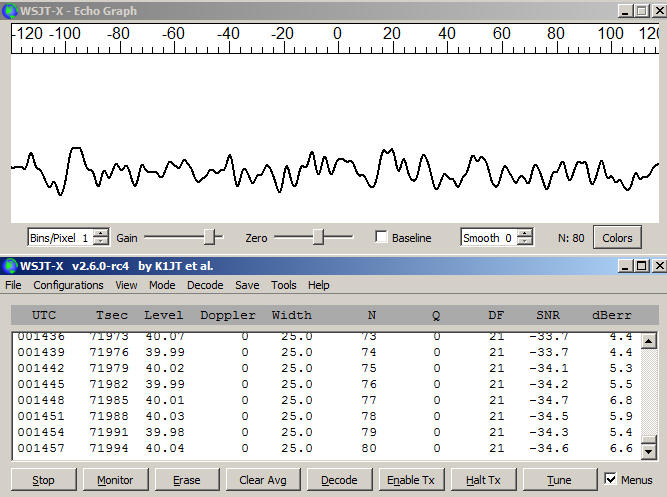Image resolution: width=667 pixels, height=497 pixels.
Task: Increase Smooth value with the up arrow
Action: [x=525, y=233]
